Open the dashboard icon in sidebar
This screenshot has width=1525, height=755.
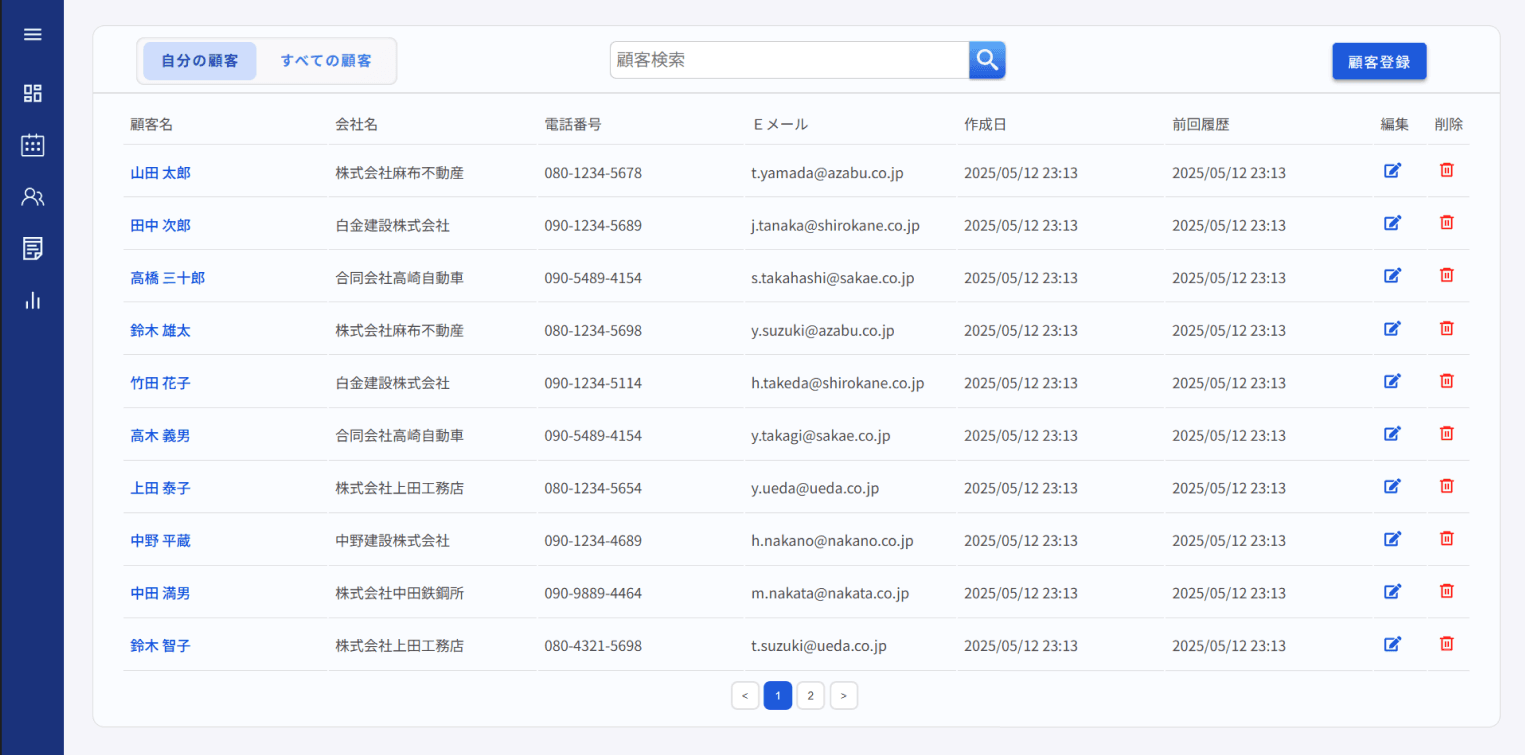click(32, 93)
